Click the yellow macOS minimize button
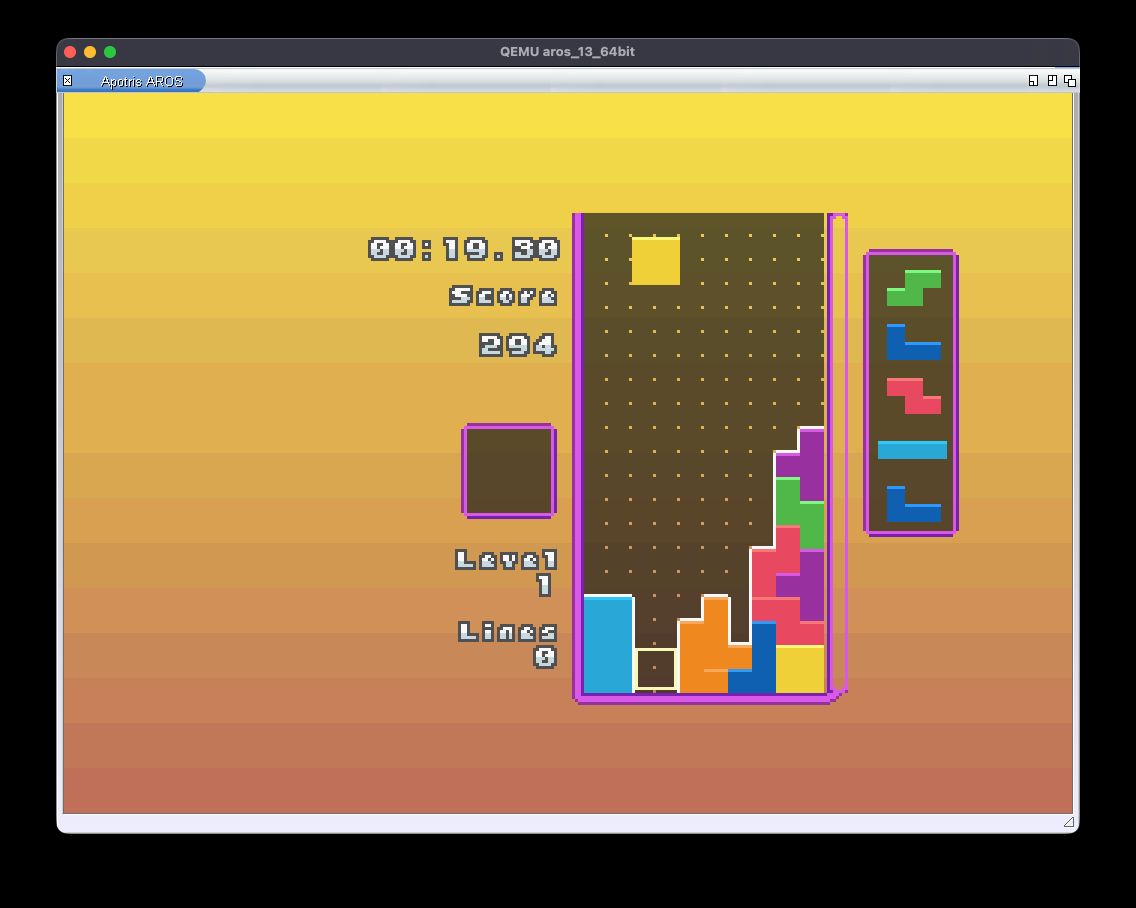This screenshot has height=908, width=1136. pos(90,51)
